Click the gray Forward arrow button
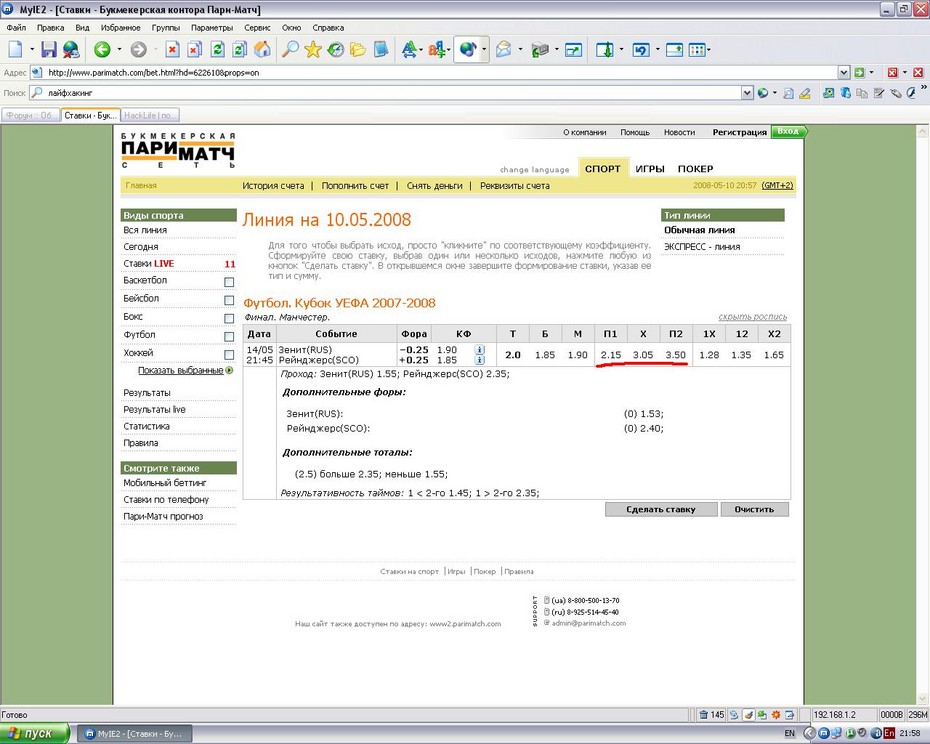Viewport: 930px width, 744px height. pos(138,50)
